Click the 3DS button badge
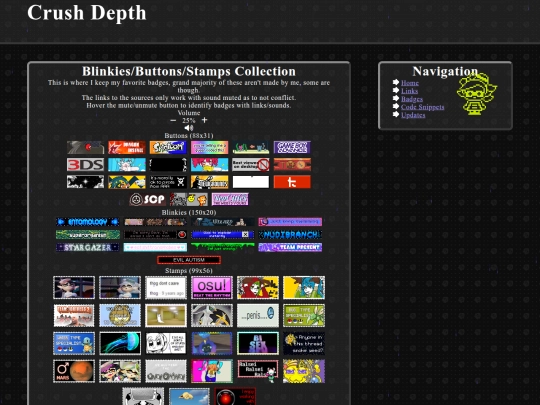Screen dimensions: 540x405 (x=85, y=165)
